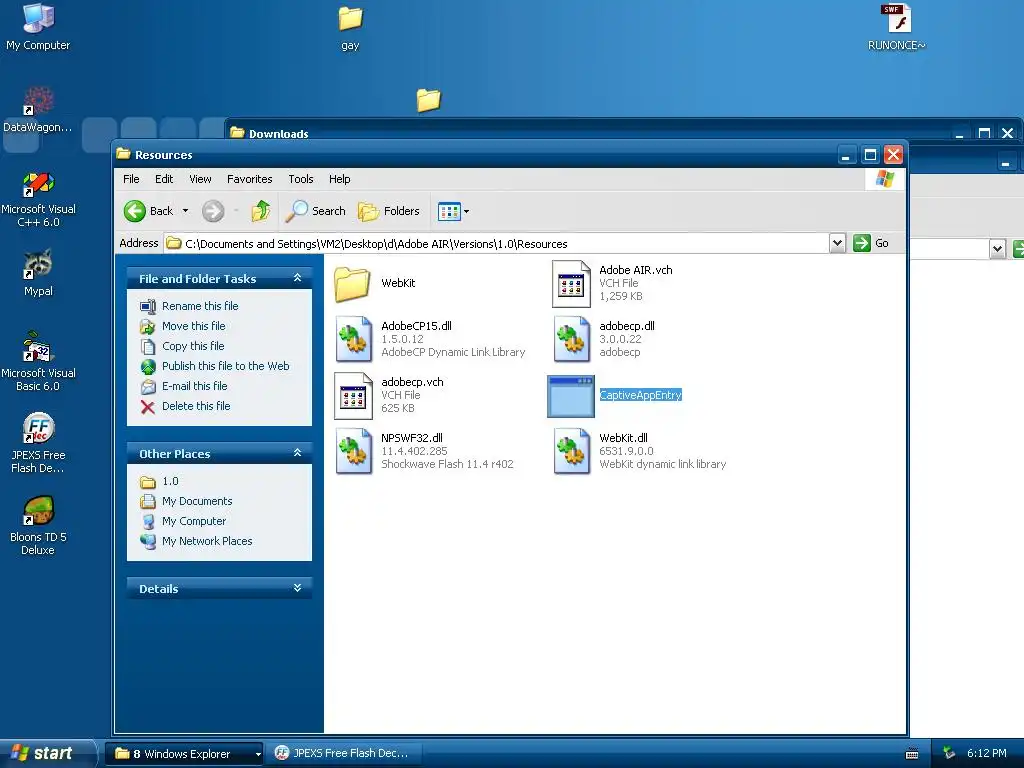Open the View menu
This screenshot has width=1024, height=768.
[x=200, y=179]
